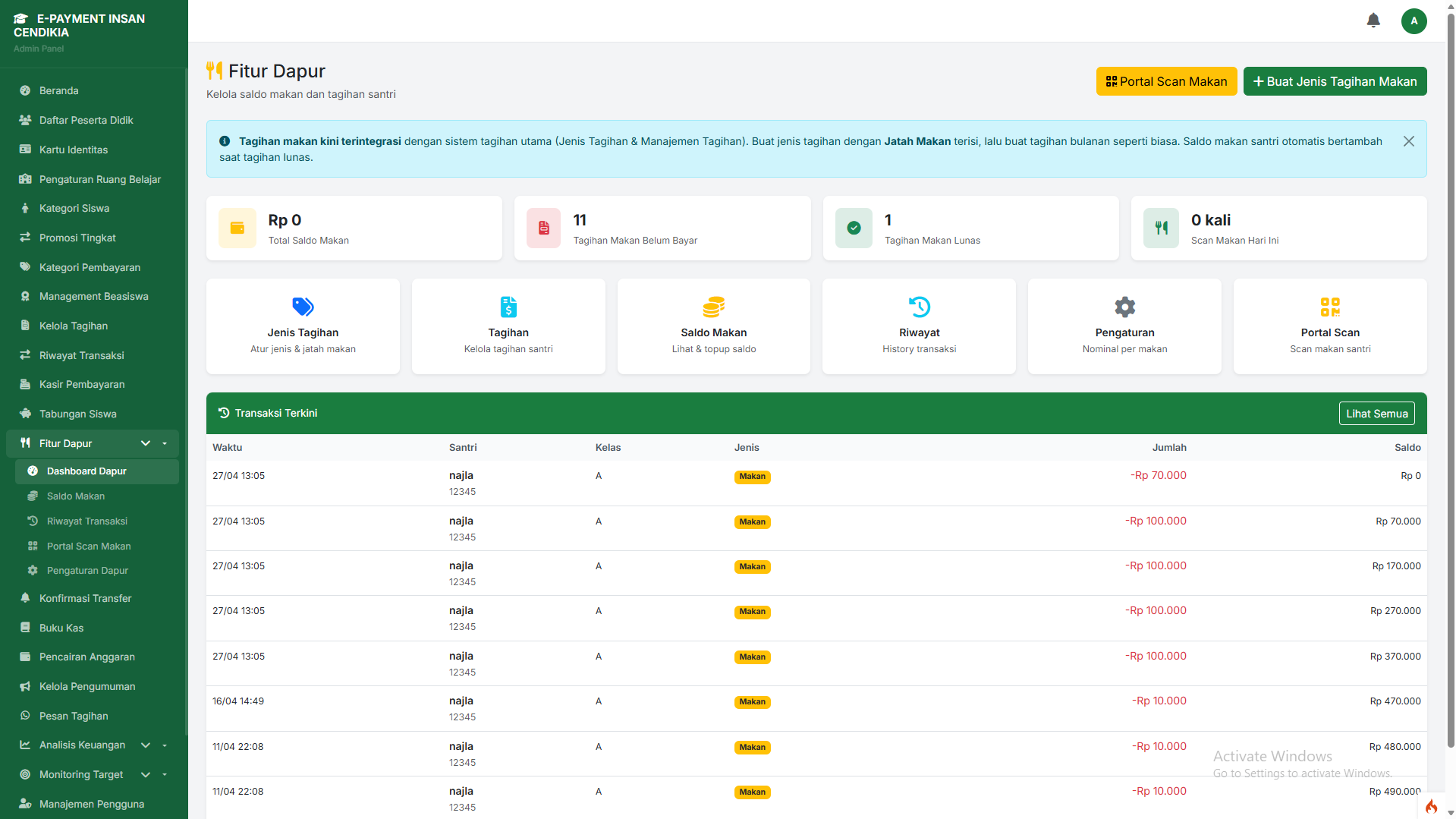The width and height of the screenshot is (1456, 819).
Task: Click Lihat Semua in Transaksi Terkini
Action: [1376, 414]
